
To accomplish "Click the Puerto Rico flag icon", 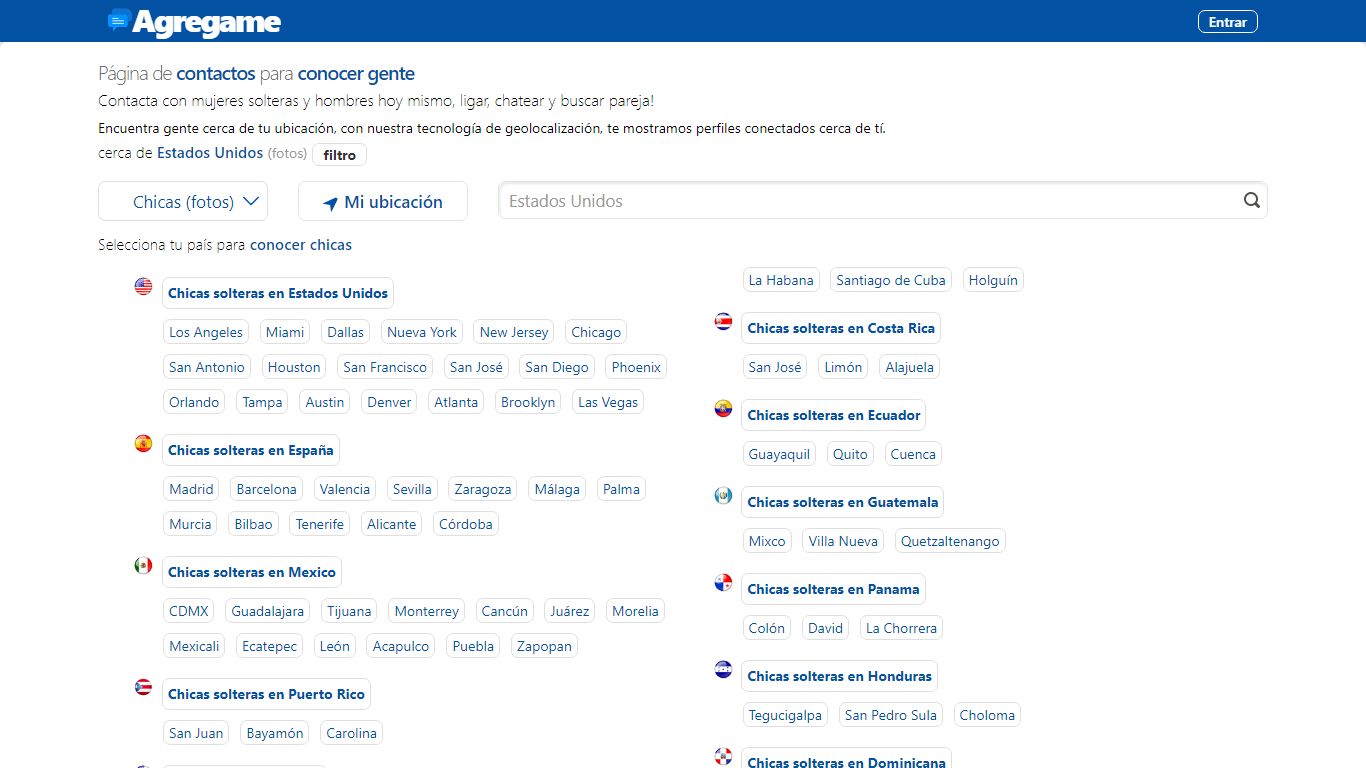I will (x=143, y=688).
